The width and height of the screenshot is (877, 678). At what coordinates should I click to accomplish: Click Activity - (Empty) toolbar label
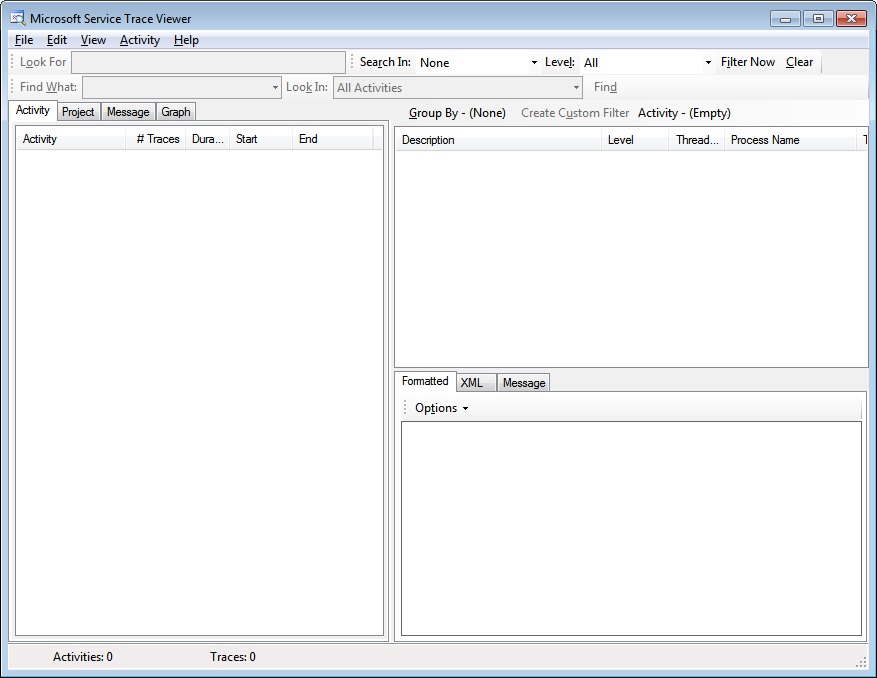684,113
